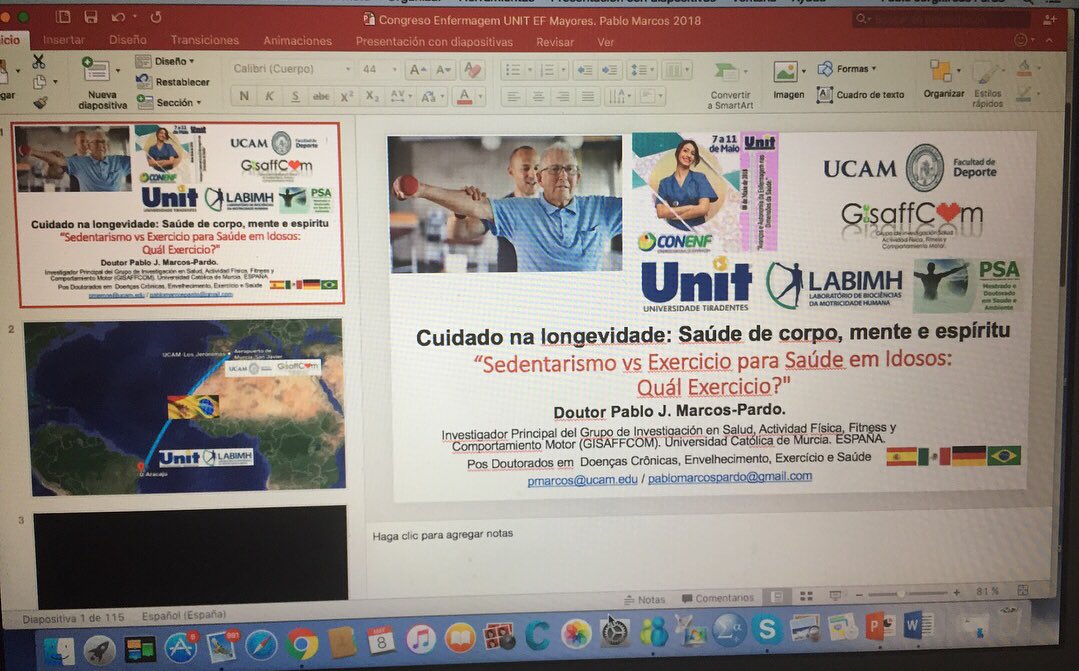Viewport: 1079px width, 671px height.
Task: Click Restablecer to reset slide
Action: (173, 82)
